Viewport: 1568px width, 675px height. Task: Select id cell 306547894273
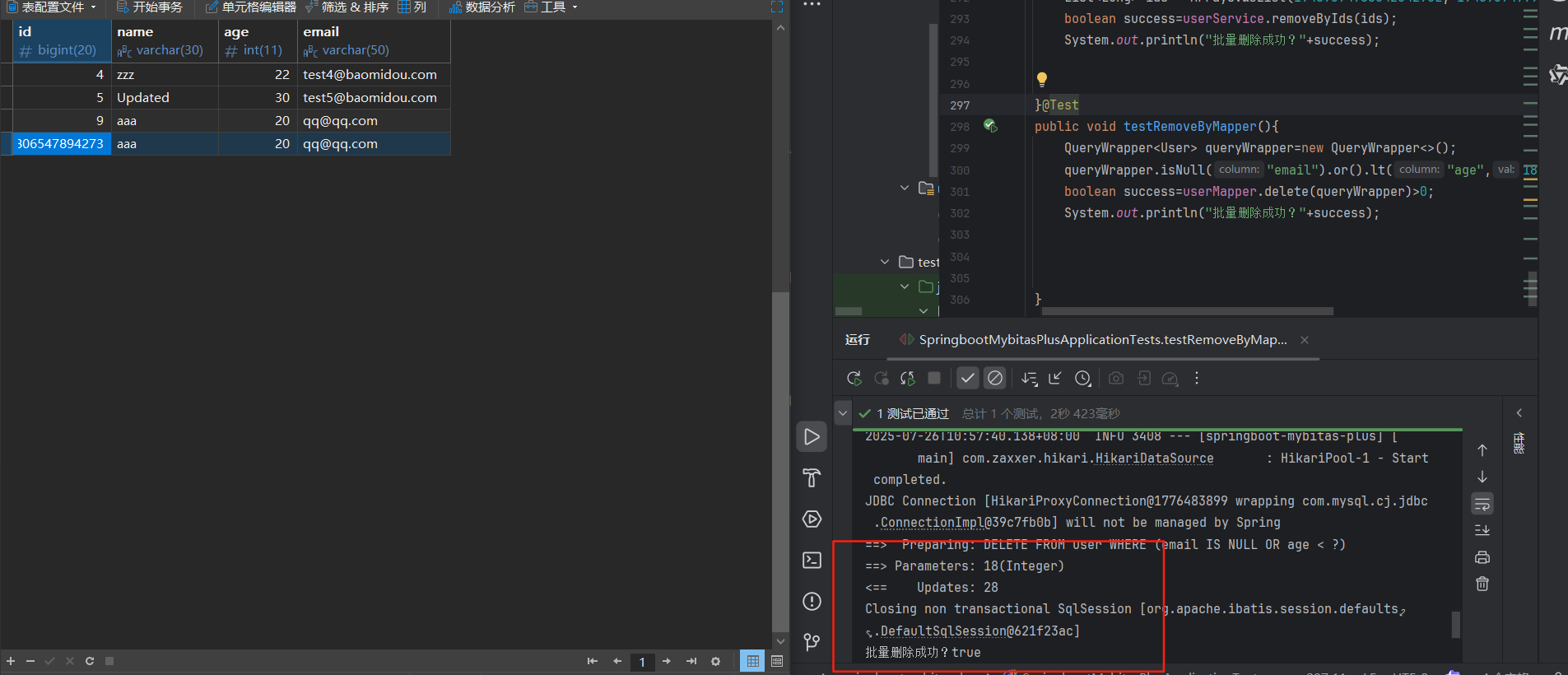[62, 144]
